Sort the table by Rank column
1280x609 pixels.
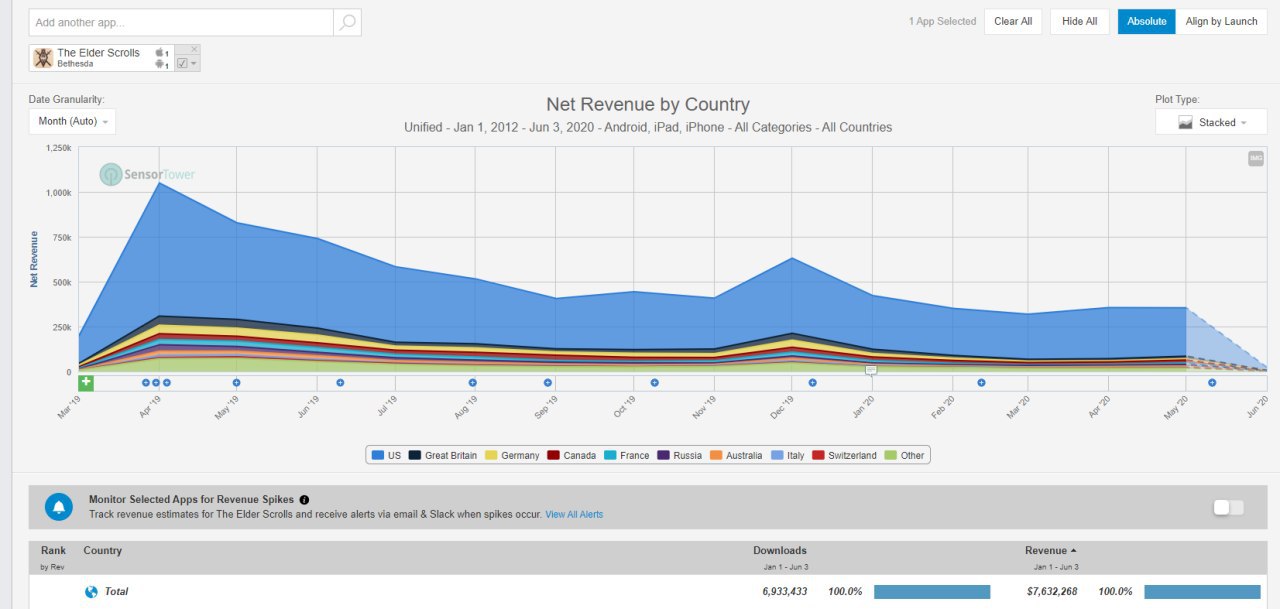click(53, 551)
